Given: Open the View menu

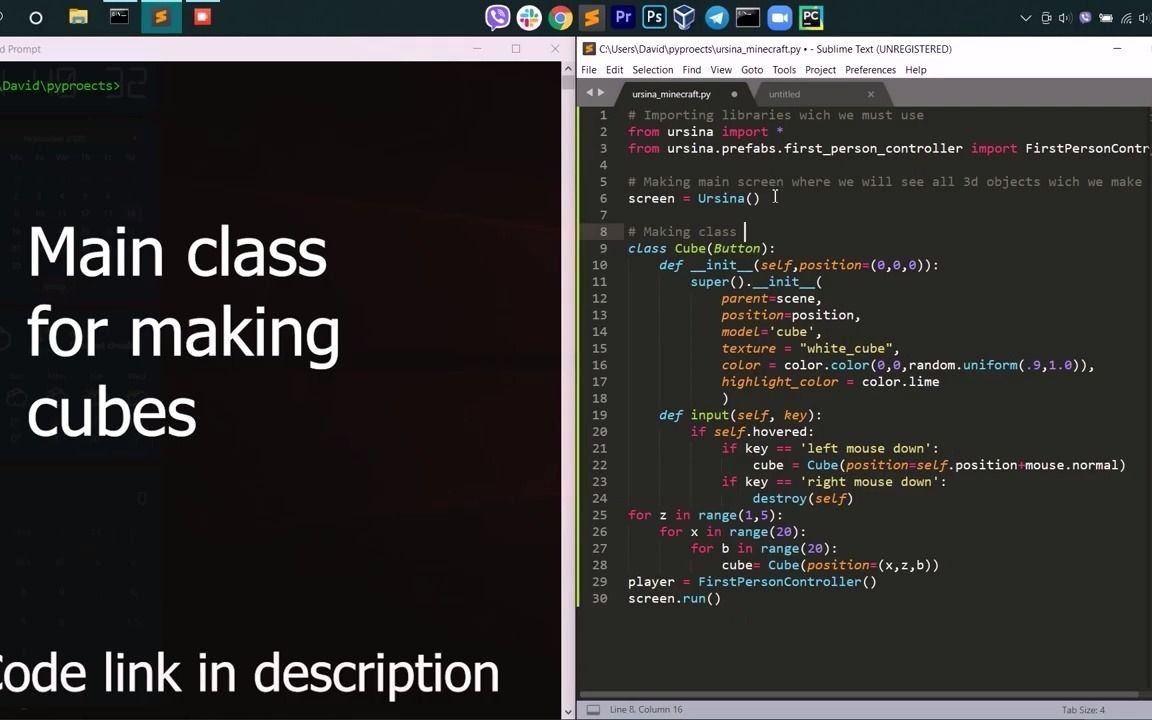Looking at the screenshot, I should (721, 70).
